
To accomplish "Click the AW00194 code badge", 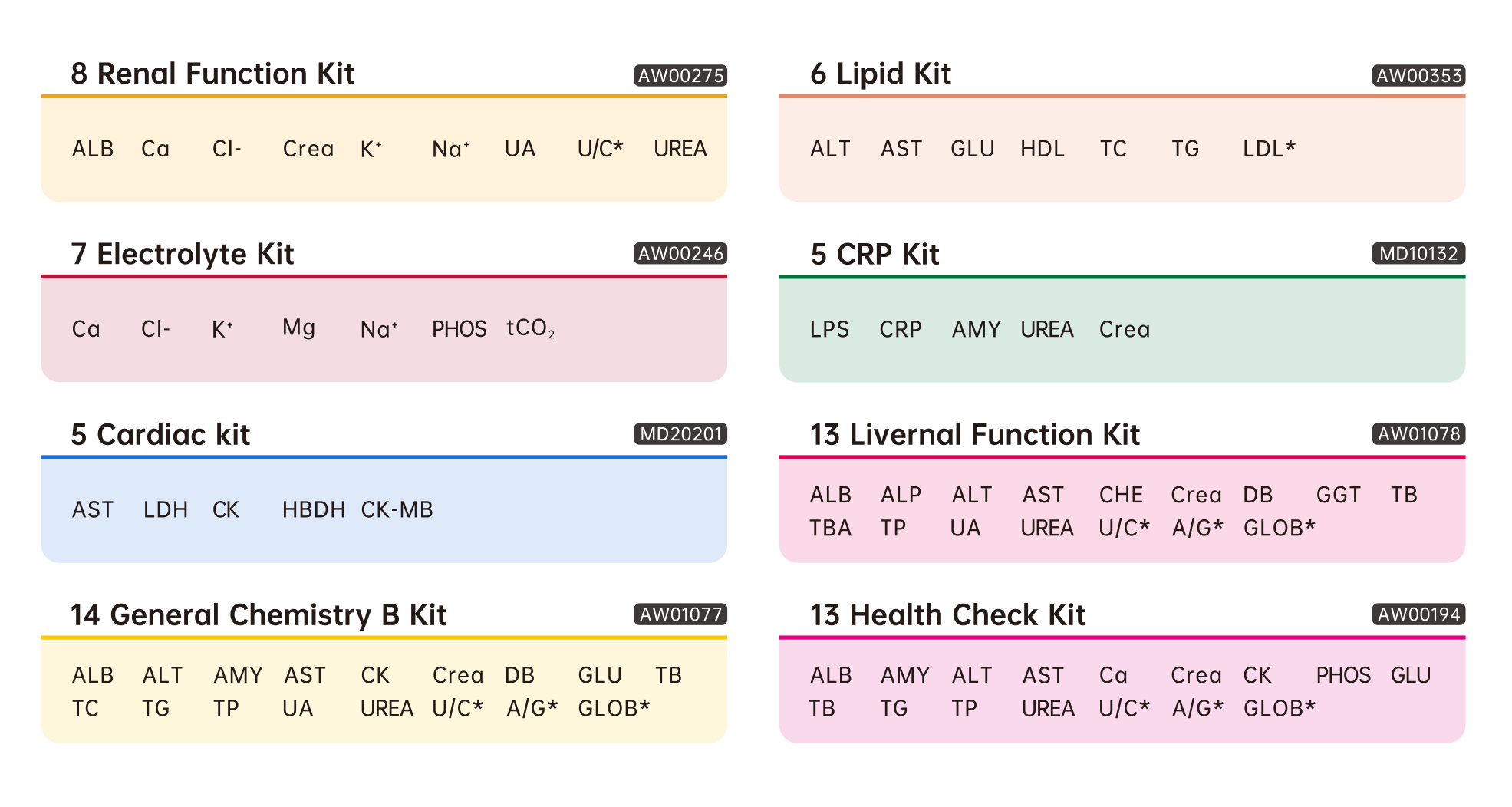I will (x=1418, y=614).
